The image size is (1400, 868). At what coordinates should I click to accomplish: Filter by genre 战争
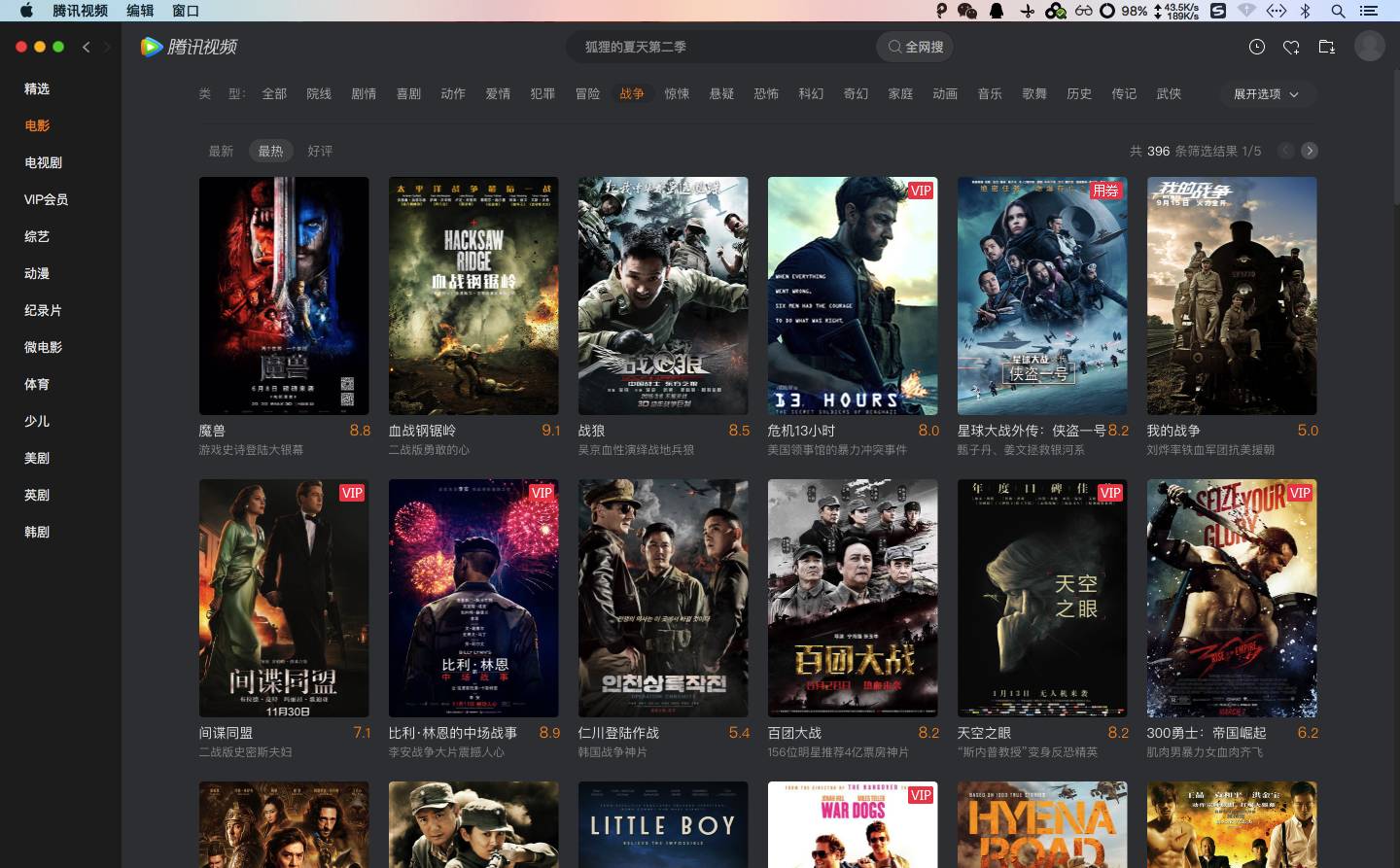point(632,94)
